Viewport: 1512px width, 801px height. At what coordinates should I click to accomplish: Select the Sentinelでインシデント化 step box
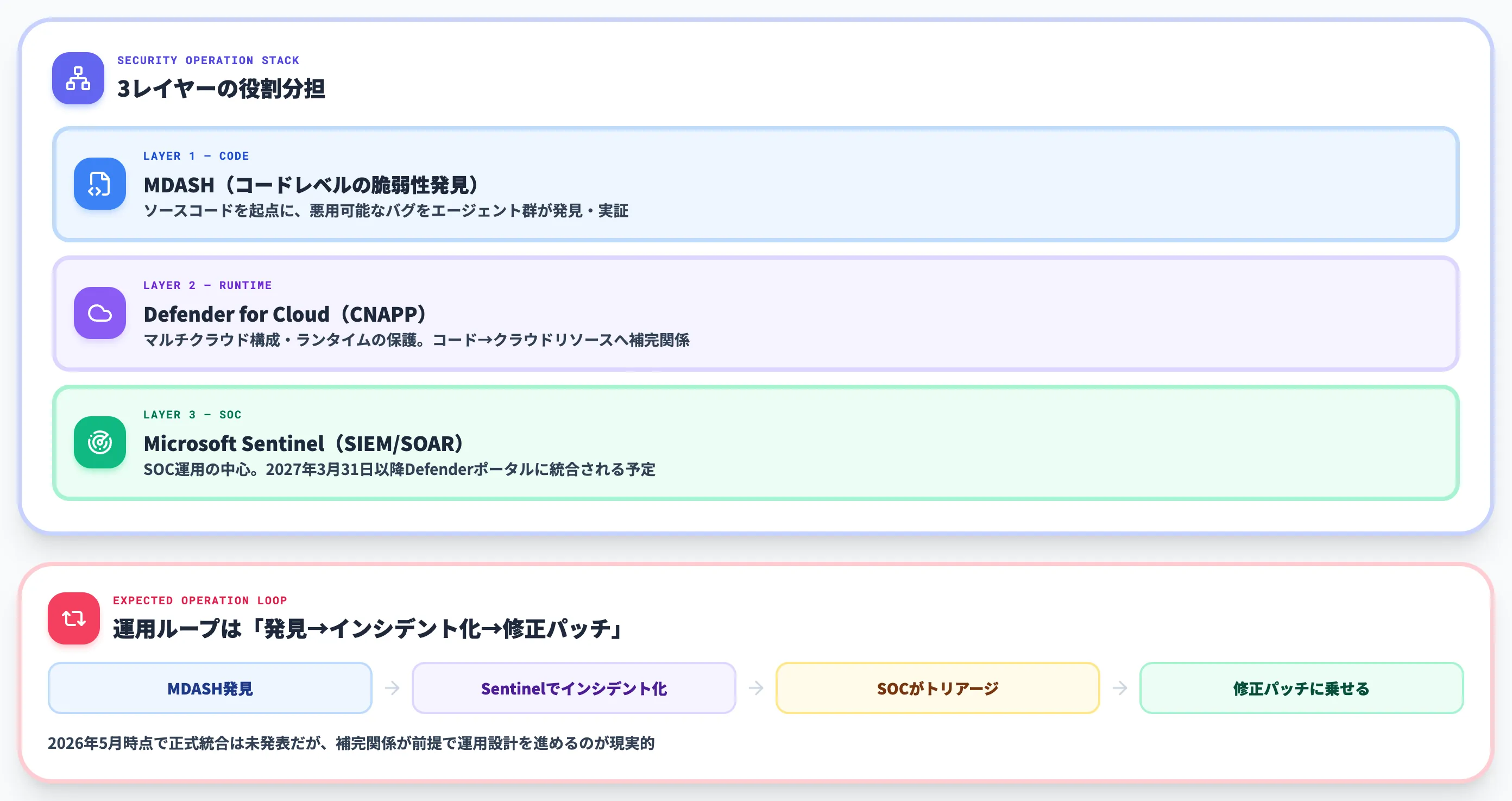tap(574, 689)
